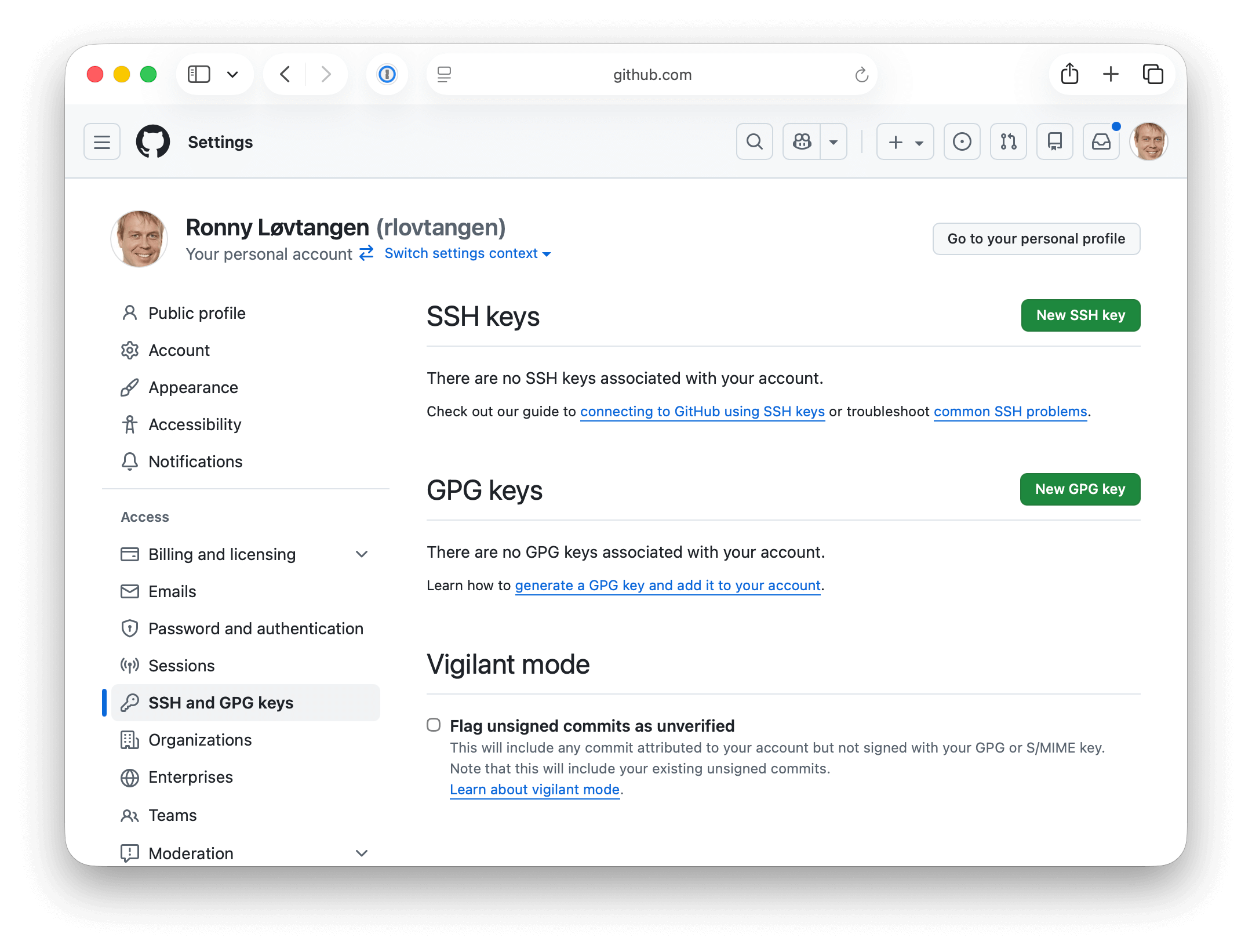Open pull requests icon in header
This screenshot has height=952, width=1252.
coord(1008,141)
